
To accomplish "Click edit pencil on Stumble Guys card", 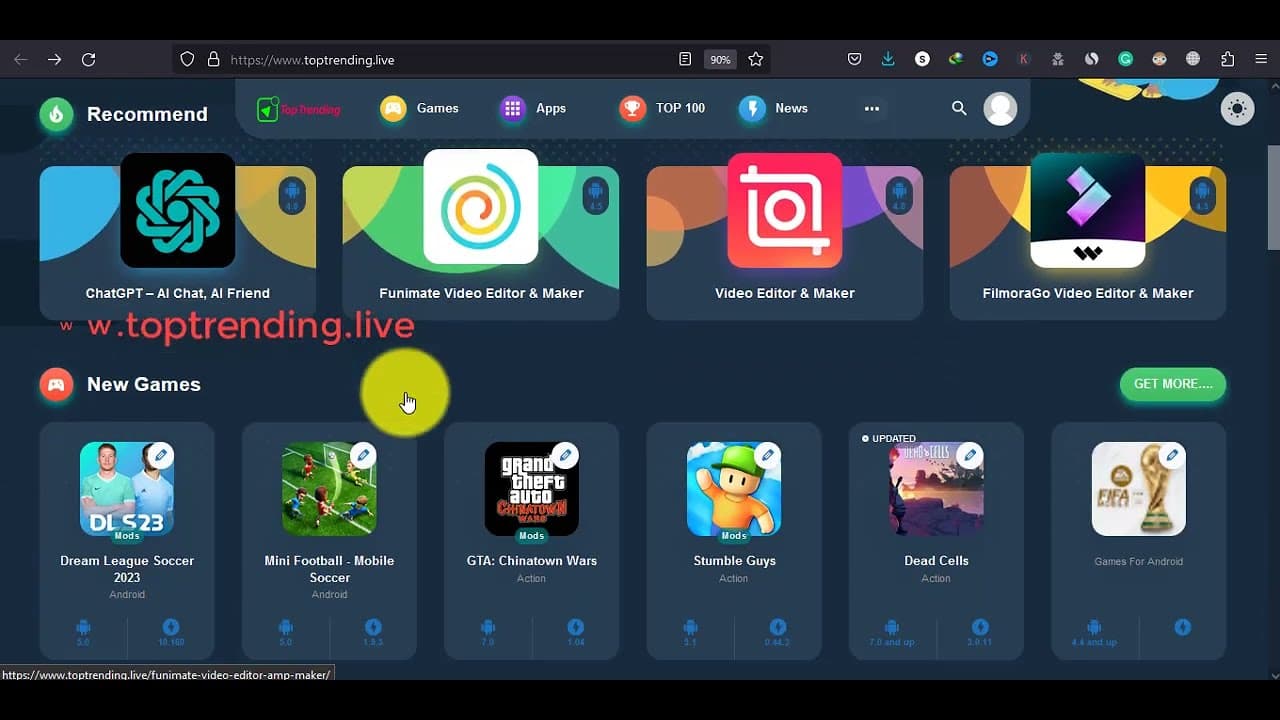I will (767, 455).
